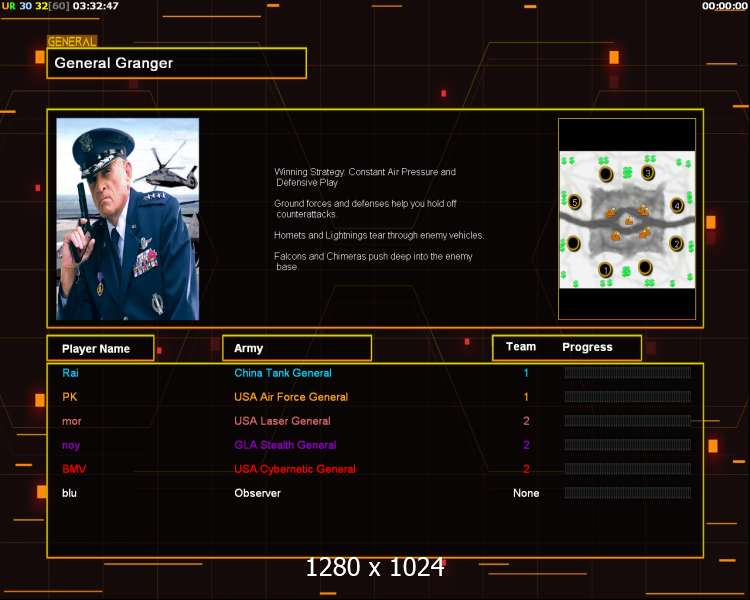750x600 pixels.
Task: Click PK's loading progress bar
Action: point(628,397)
